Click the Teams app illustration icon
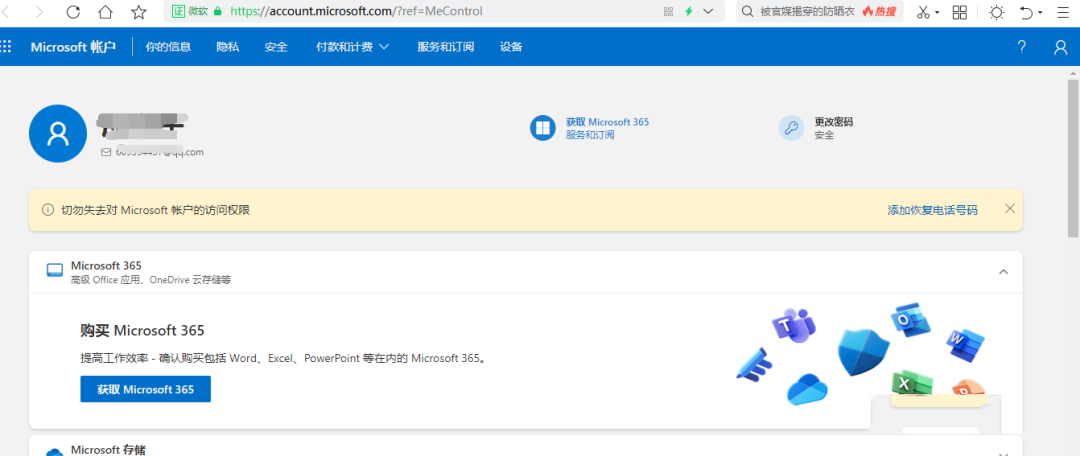The image size is (1080, 456). tap(793, 324)
